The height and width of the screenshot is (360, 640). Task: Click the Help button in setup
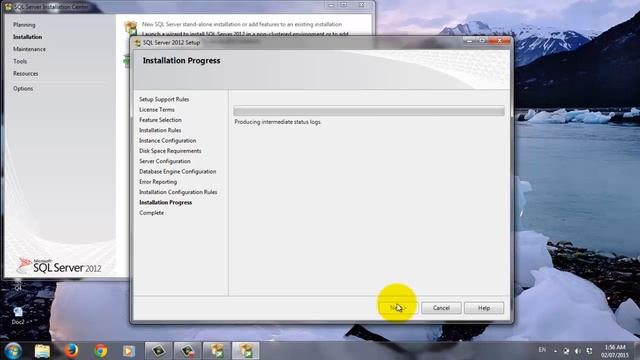point(484,308)
